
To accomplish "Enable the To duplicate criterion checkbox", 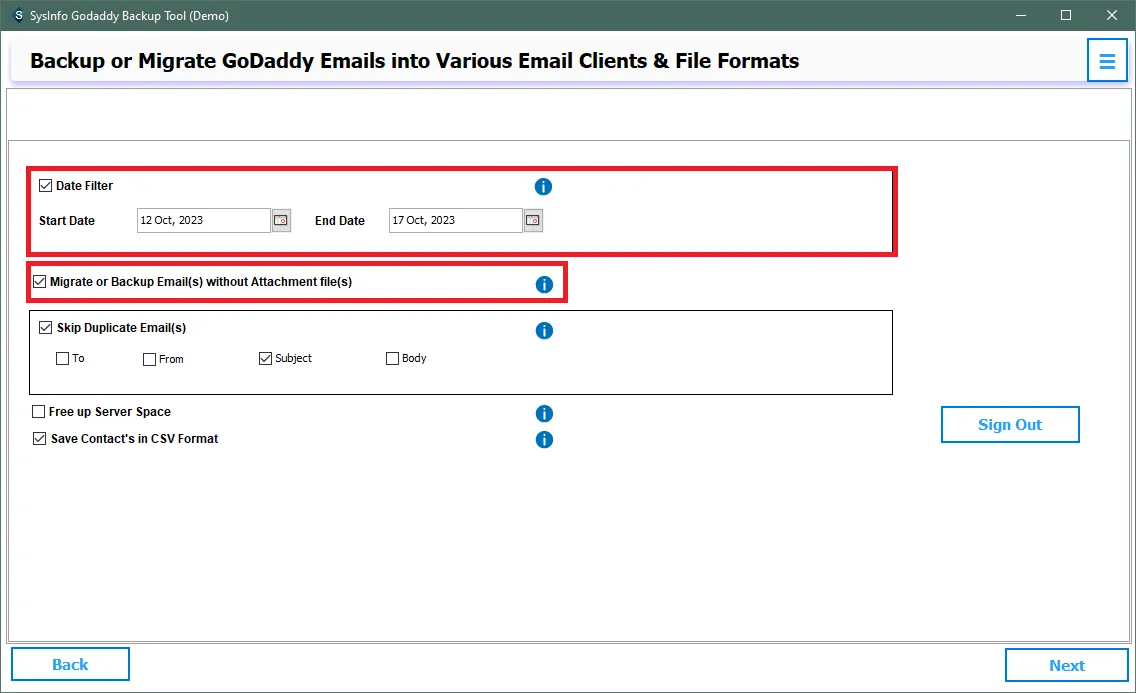I will pos(62,358).
